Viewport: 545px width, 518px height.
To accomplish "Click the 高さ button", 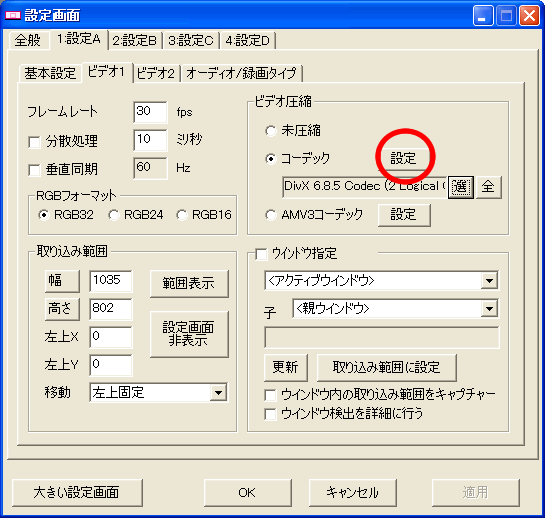I will point(62,309).
